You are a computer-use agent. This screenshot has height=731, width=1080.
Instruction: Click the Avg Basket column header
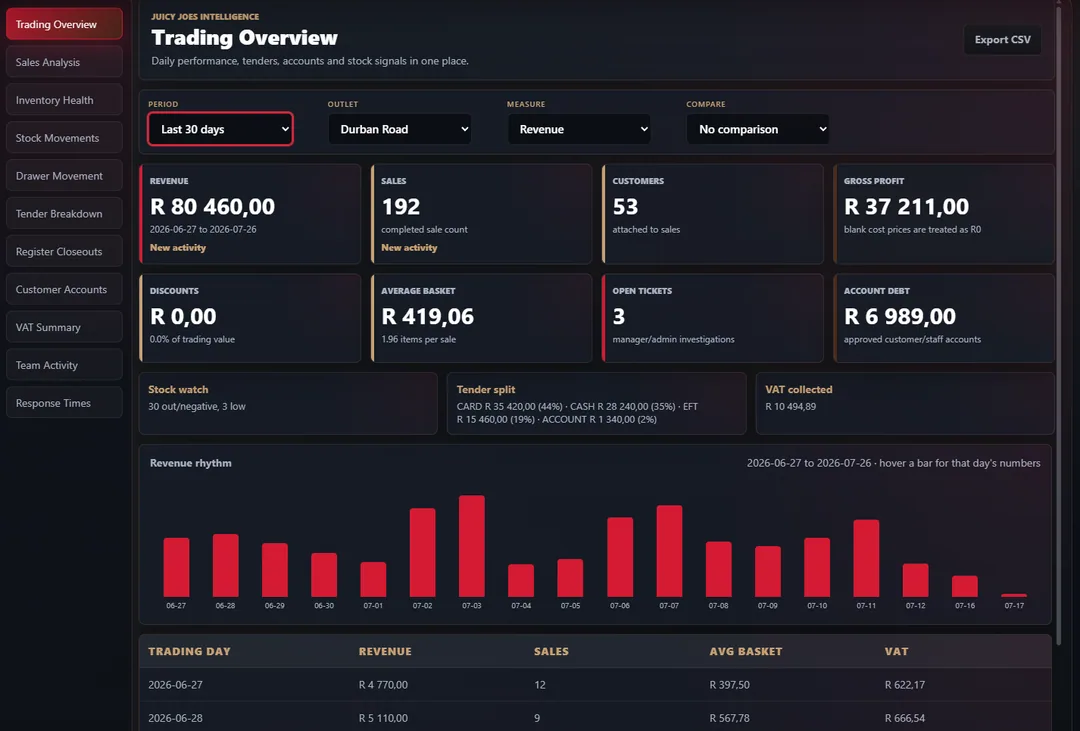coord(746,651)
